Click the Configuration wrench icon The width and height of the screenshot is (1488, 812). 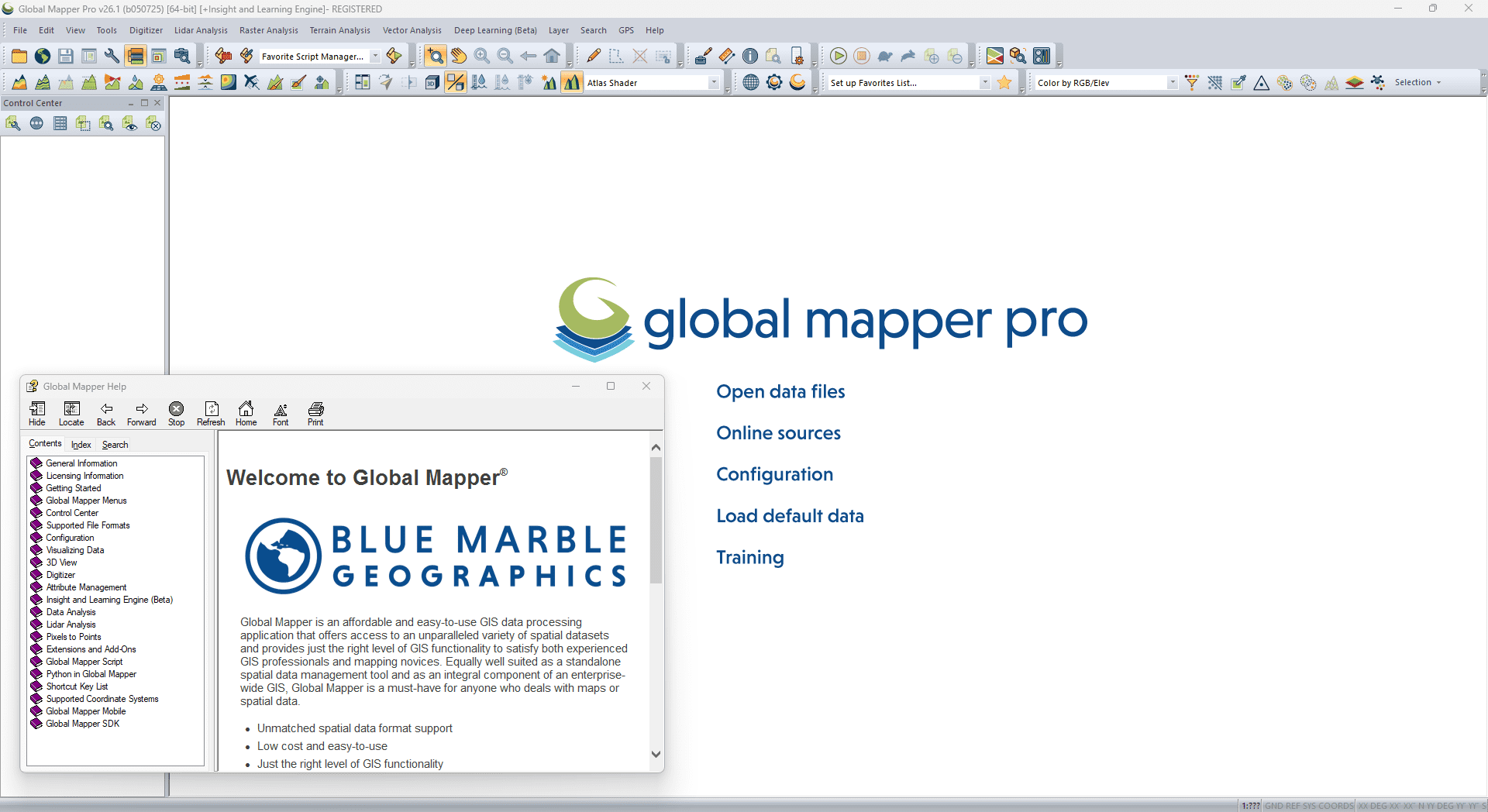(112, 56)
